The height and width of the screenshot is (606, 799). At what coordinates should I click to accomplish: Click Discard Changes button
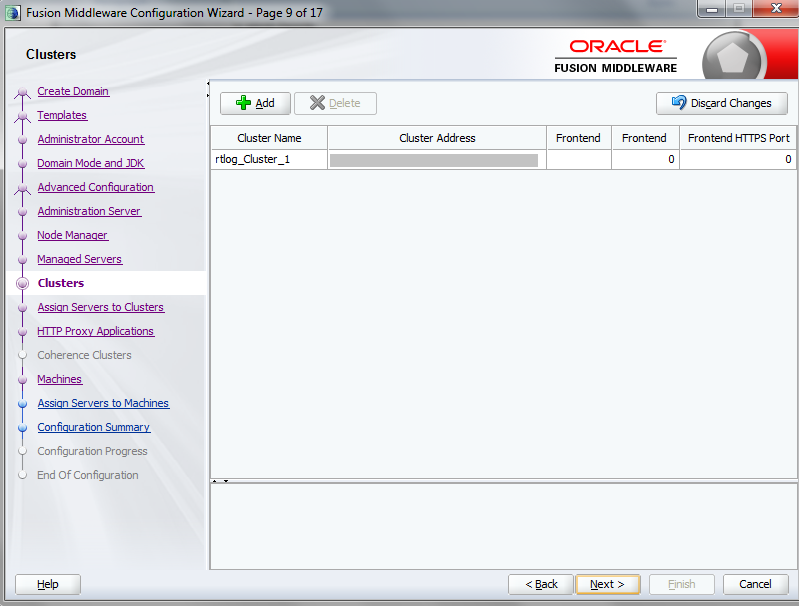click(x=722, y=103)
